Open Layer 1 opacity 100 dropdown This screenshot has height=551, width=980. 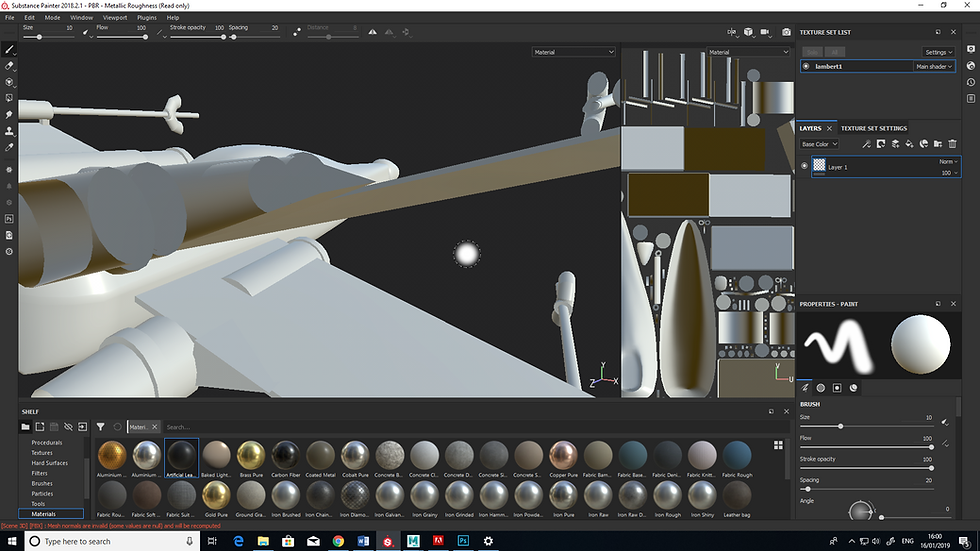coord(948,172)
